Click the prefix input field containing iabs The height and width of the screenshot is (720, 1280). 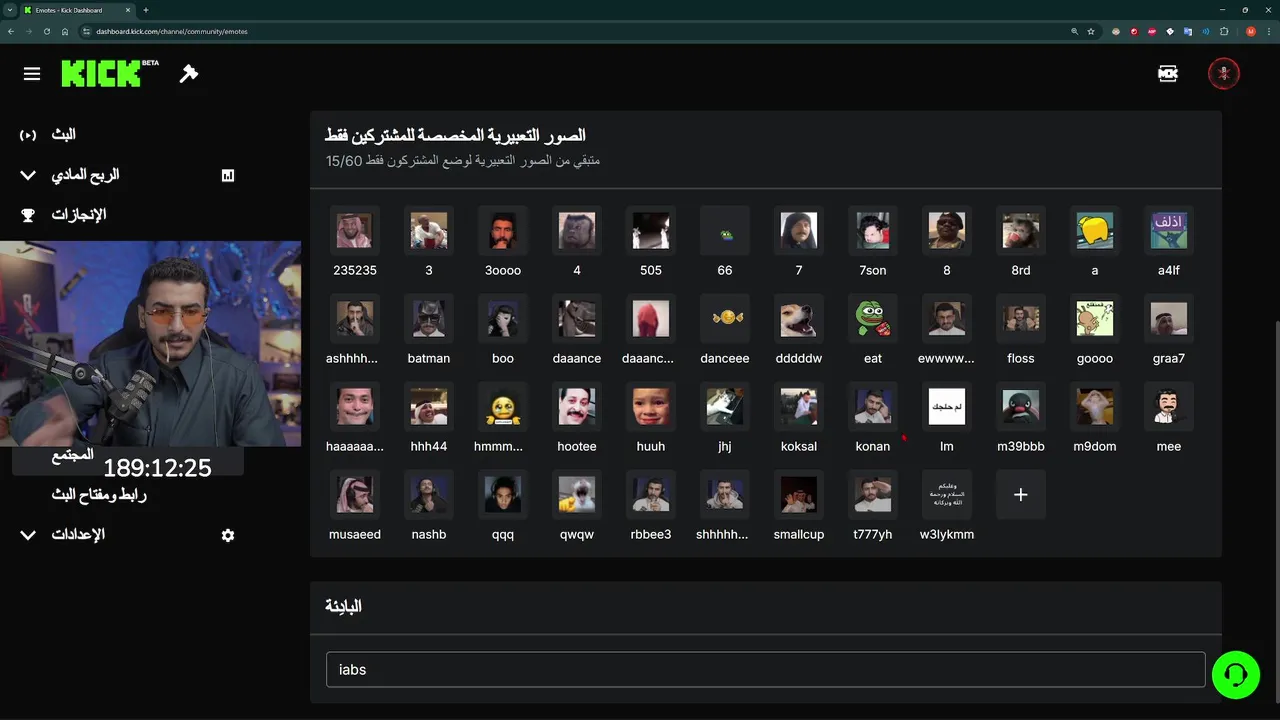coord(765,670)
